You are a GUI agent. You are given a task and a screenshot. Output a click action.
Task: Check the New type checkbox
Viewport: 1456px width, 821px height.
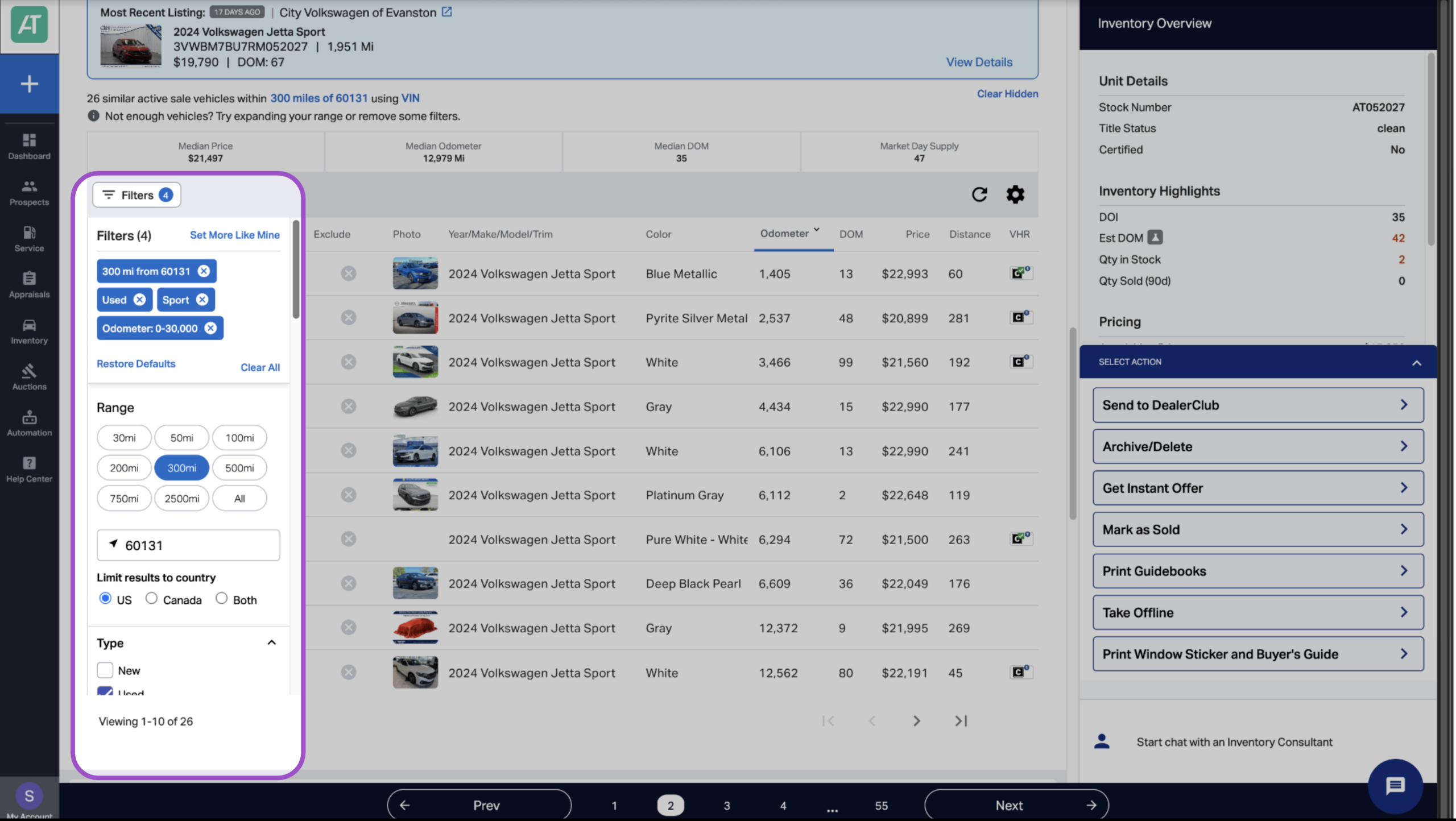105,670
